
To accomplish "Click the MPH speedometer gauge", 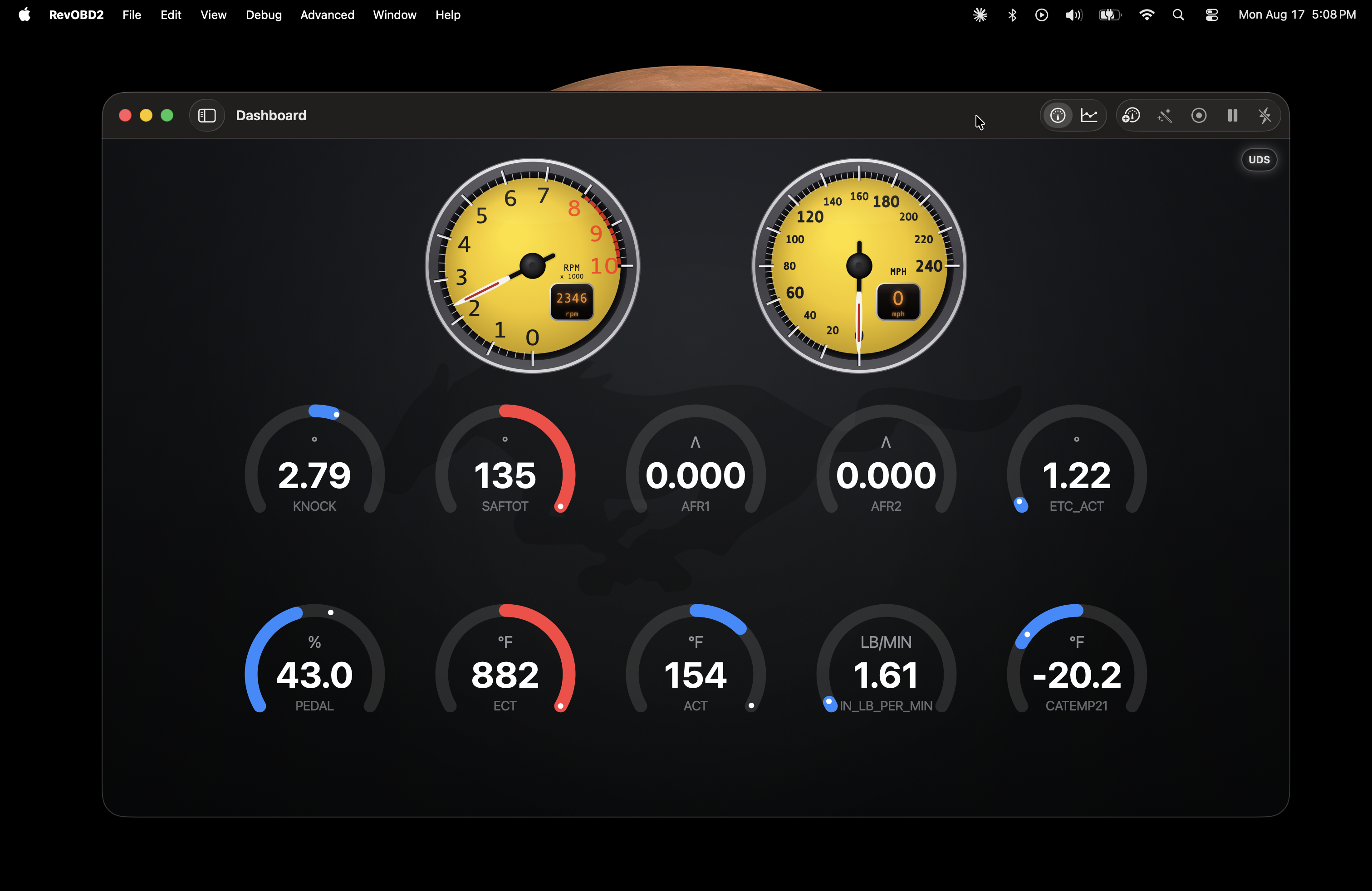I will pyautogui.click(x=859, y=266).
